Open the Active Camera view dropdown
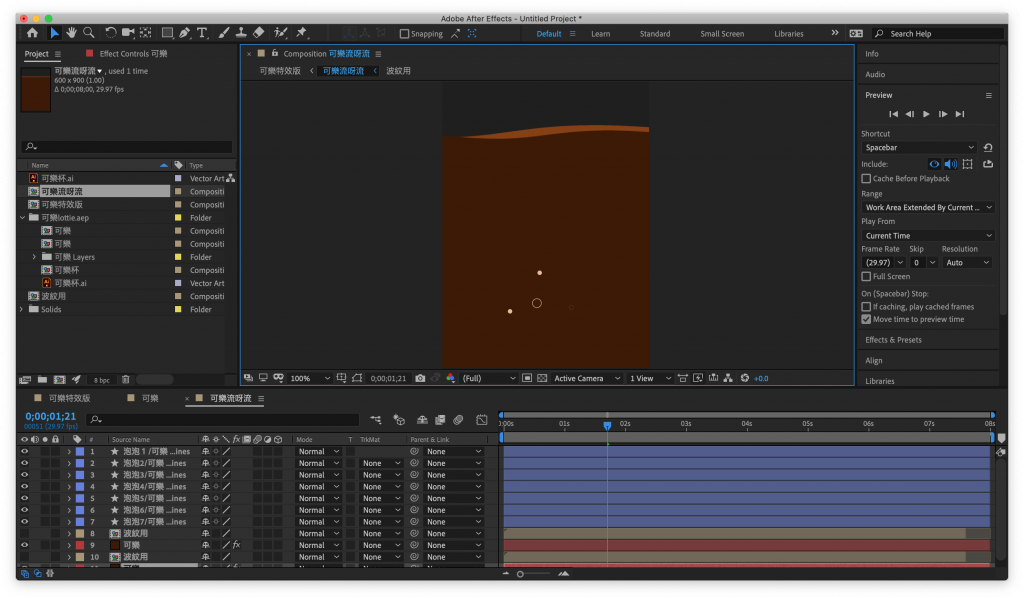This screenshot has height=599, width=1024. pyautogui.click(x=585, y=378)
